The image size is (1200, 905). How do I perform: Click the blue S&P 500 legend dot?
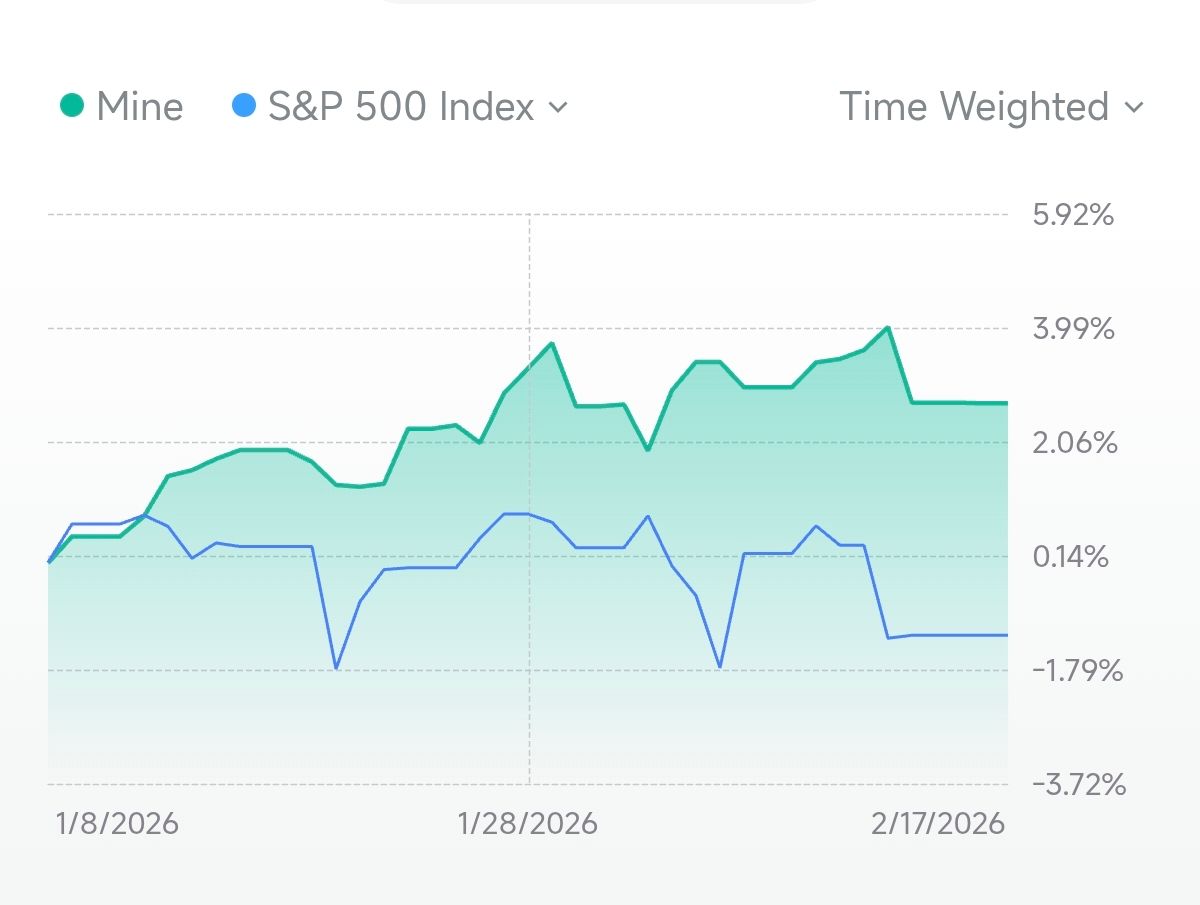[243, 105]
